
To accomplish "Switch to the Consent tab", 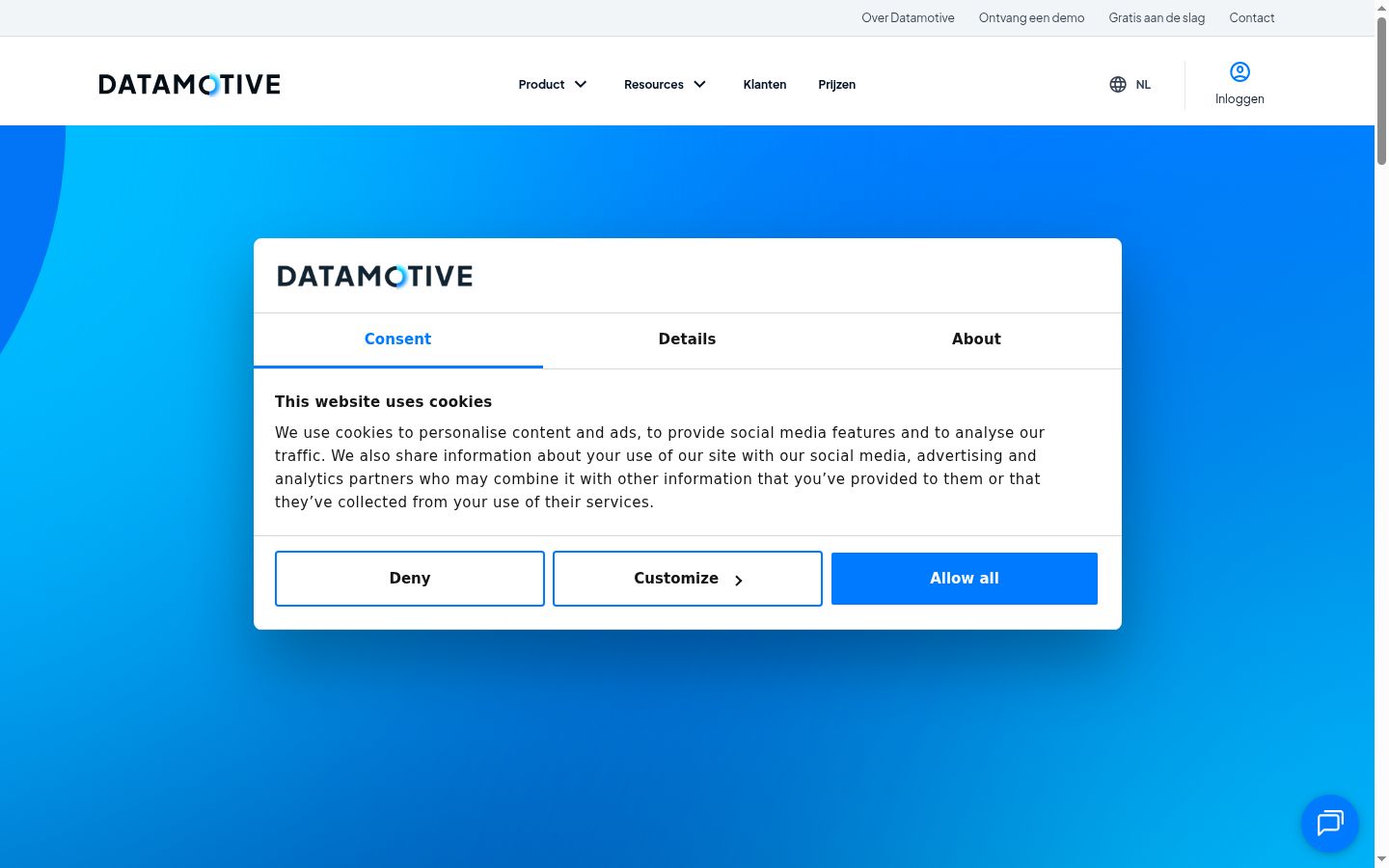I will [x=398, y=339].
